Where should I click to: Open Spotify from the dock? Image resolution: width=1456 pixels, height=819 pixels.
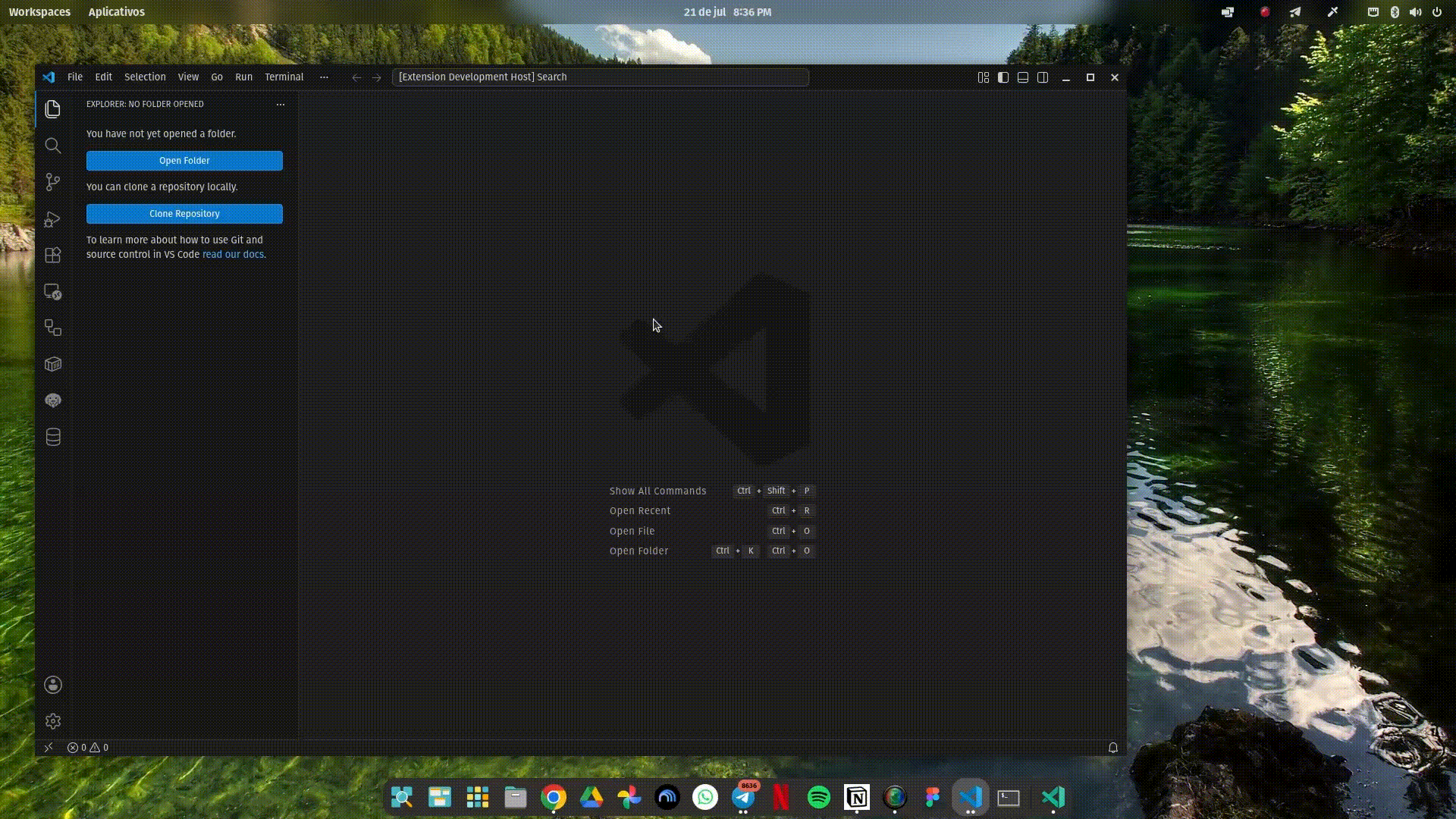pos(819,798)
